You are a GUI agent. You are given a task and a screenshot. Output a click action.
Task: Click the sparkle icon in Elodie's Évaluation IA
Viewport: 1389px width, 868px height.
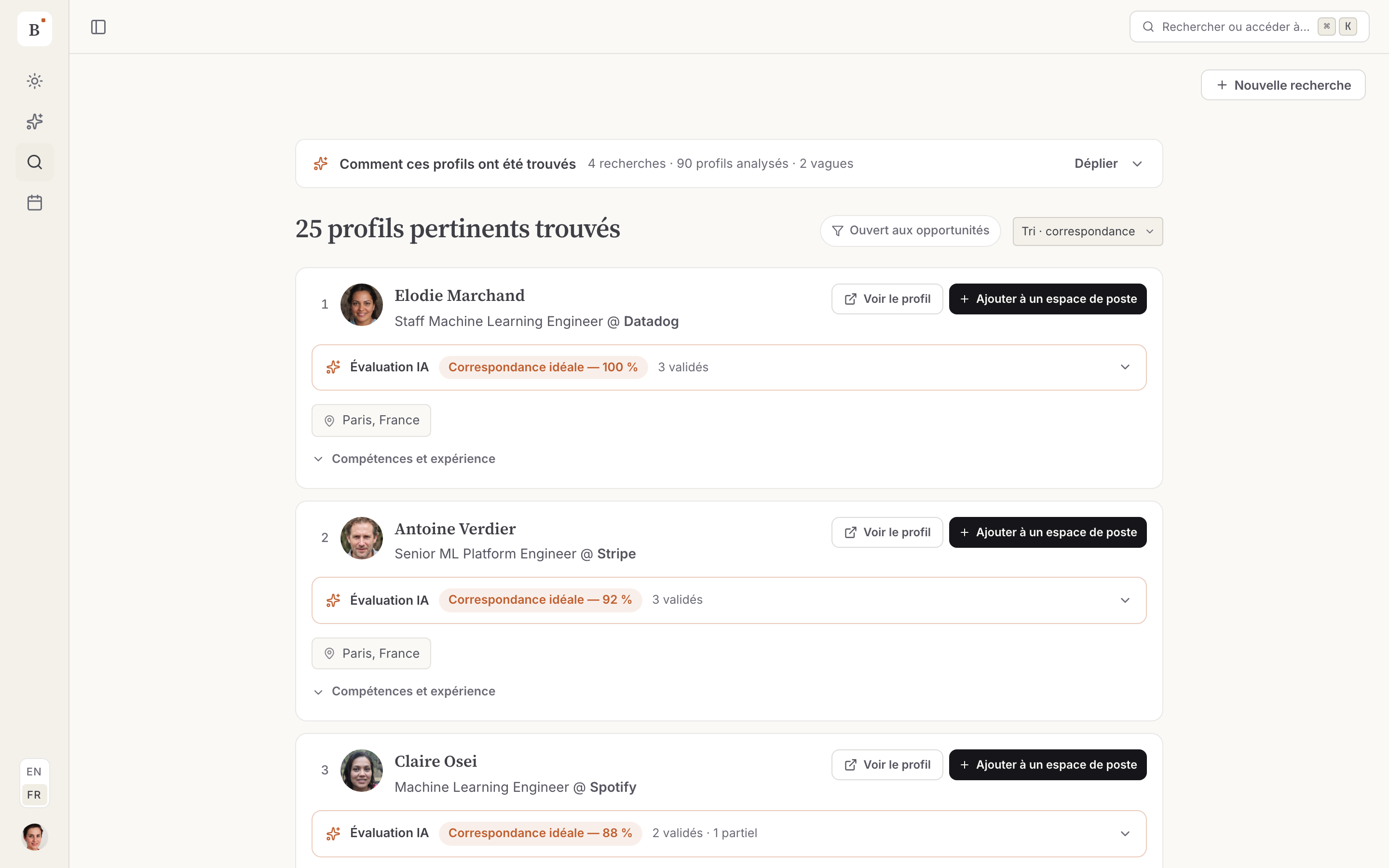pyautogui.click(x=333, y=367)
